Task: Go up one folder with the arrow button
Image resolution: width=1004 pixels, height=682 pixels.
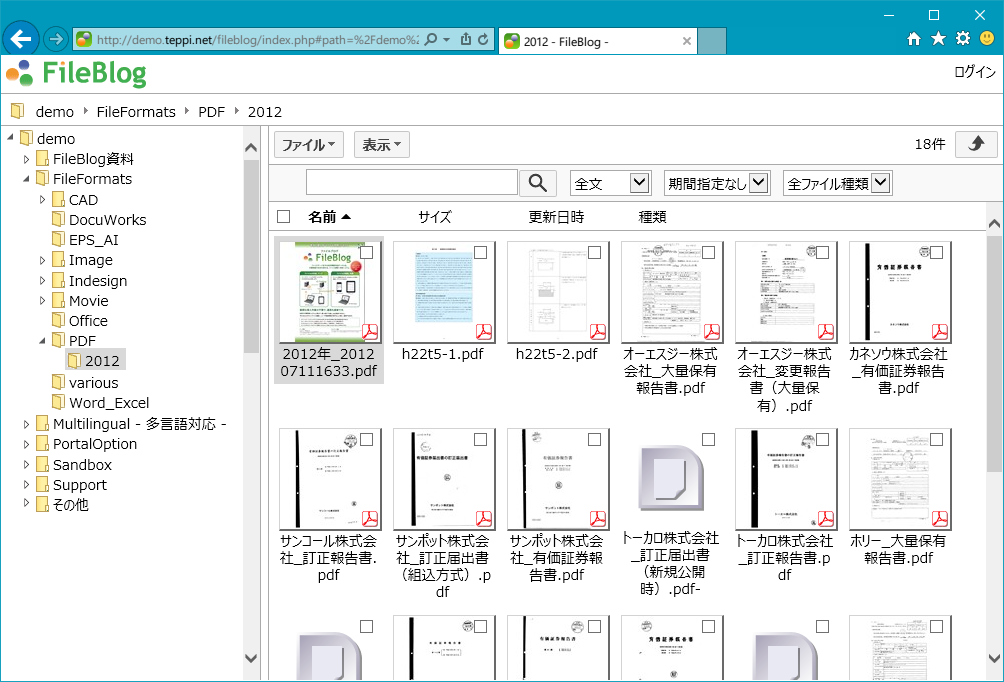Action: pos(976,144)
